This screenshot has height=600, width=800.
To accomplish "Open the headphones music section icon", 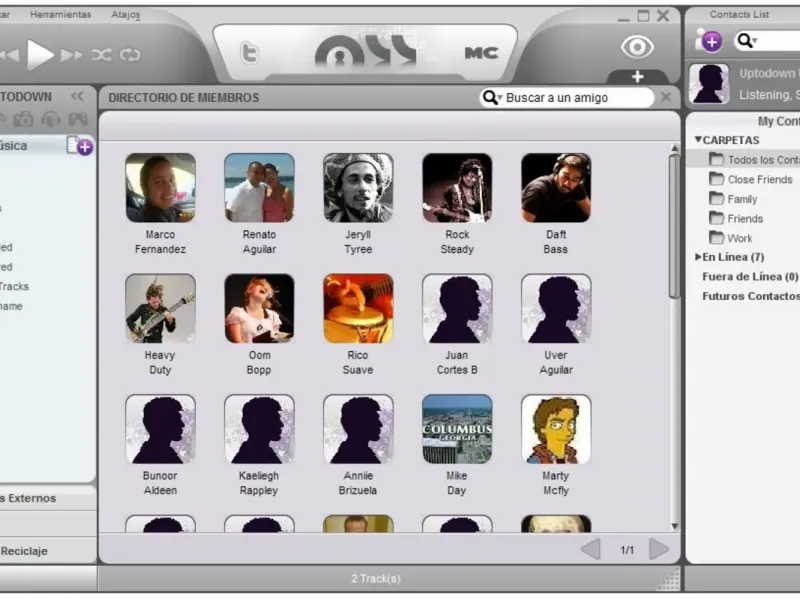I will click(51, 119).
